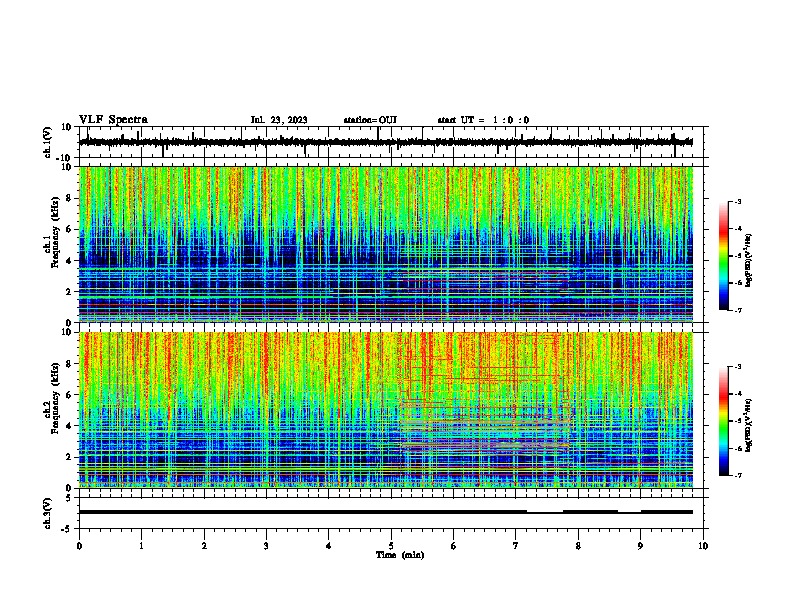
Task: Click the "7" minute tick label
Action: point(516,546)
